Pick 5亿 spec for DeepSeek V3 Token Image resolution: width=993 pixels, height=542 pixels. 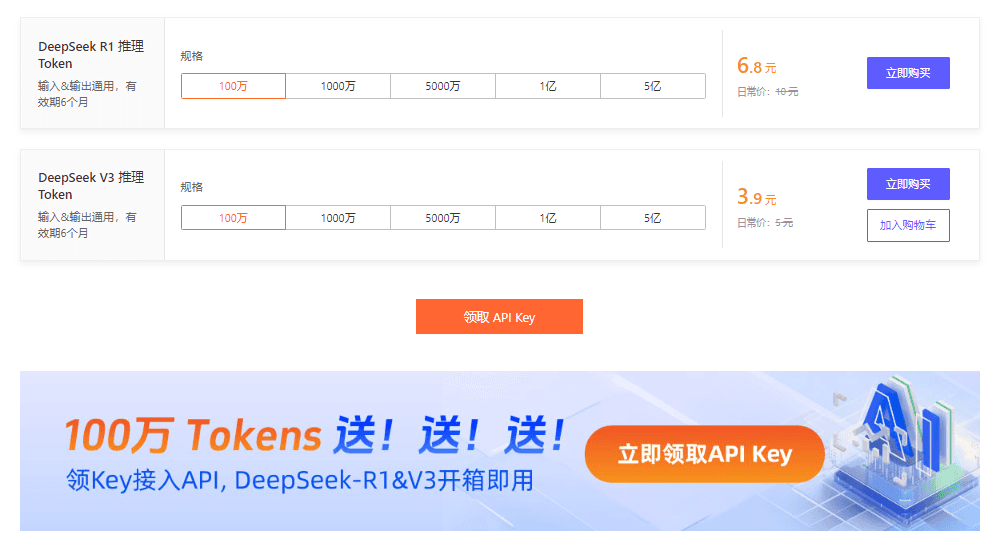pyautogui.click(x=653, y=218)
